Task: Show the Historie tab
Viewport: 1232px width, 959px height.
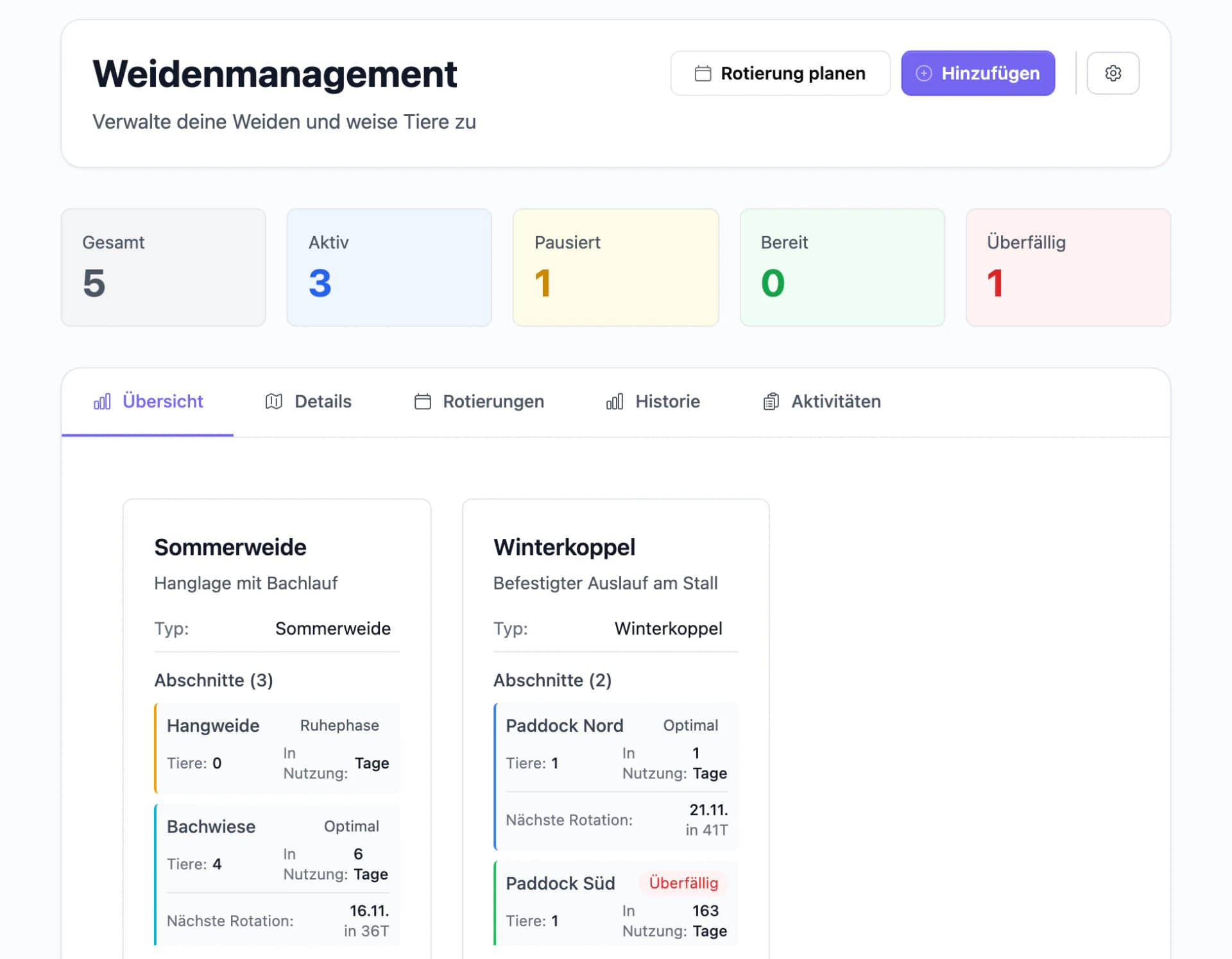Action: tap(653, 402)
